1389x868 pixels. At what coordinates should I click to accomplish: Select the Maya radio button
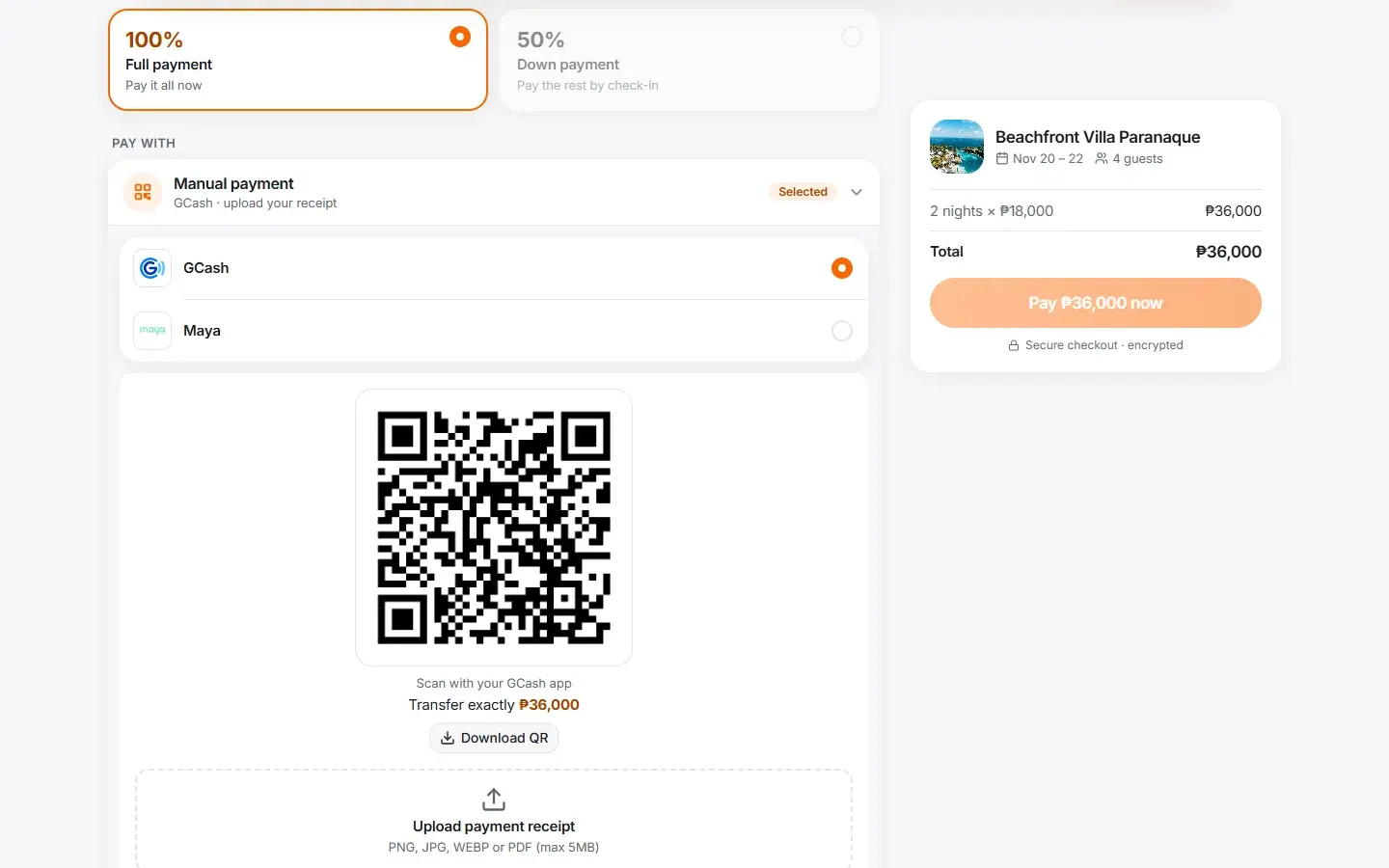click(842, 331)
